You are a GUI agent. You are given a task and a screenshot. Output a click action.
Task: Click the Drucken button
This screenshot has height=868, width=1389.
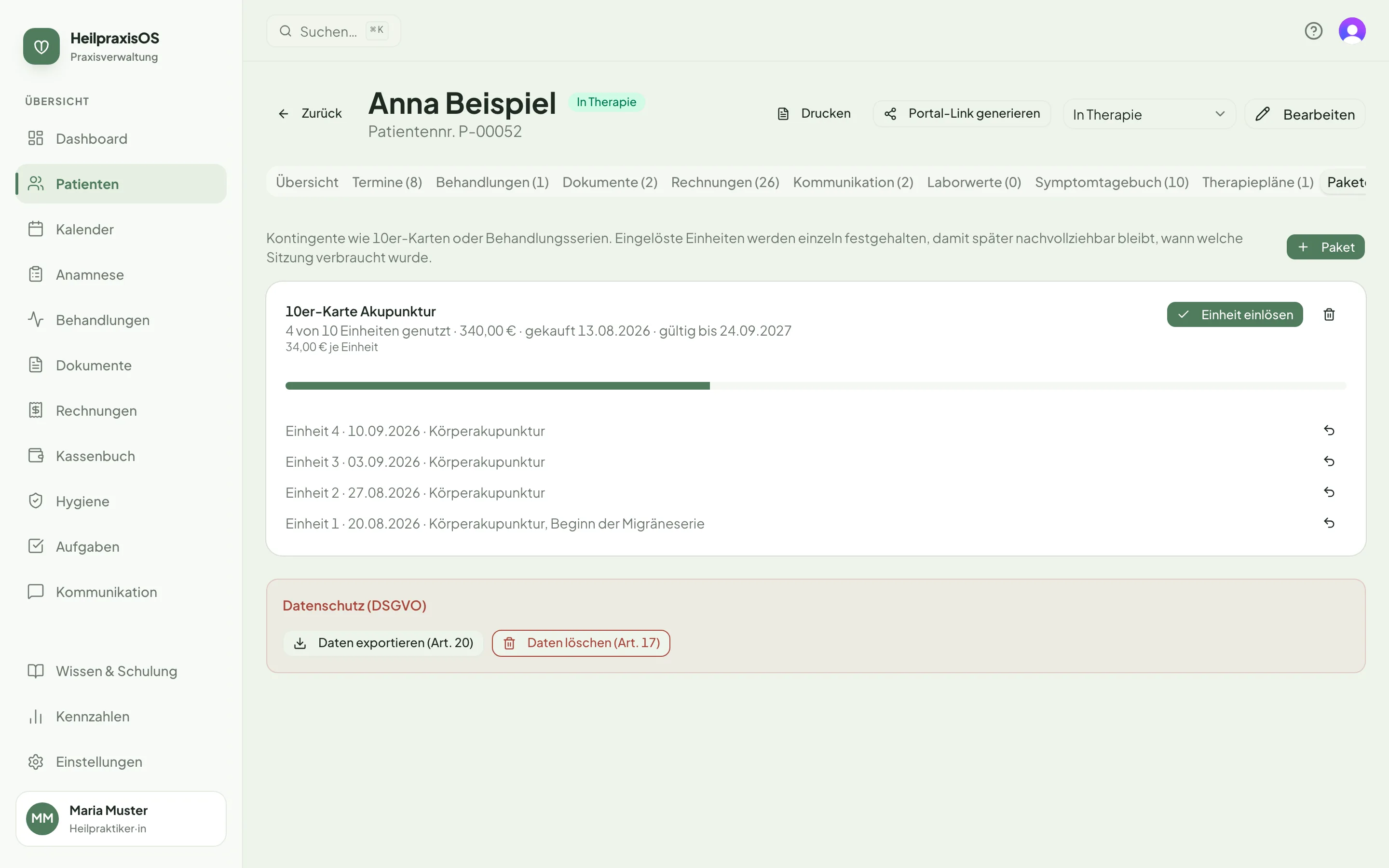(x=814, y=114)
